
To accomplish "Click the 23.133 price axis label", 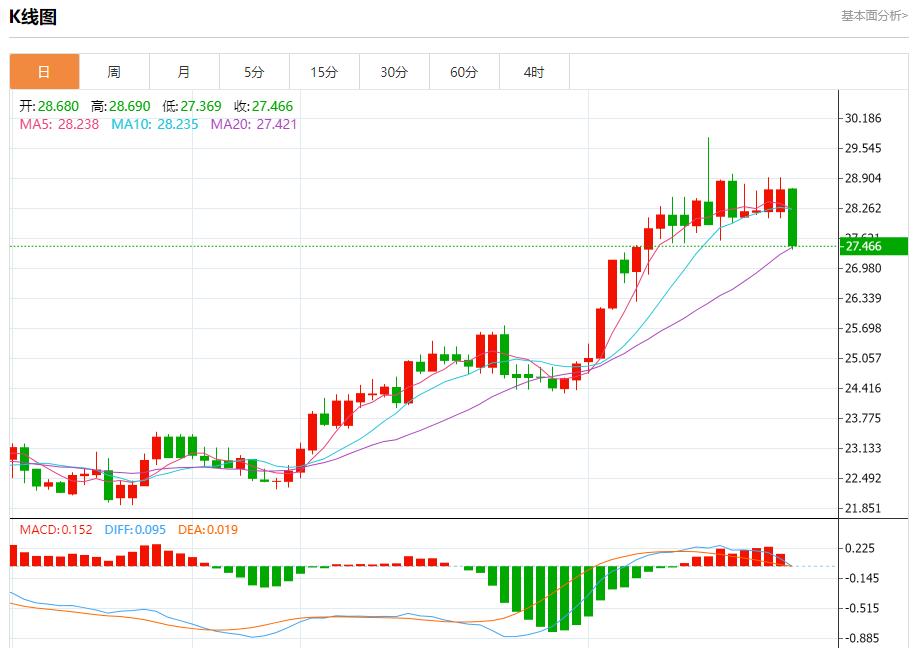I will tap(863, 449).
